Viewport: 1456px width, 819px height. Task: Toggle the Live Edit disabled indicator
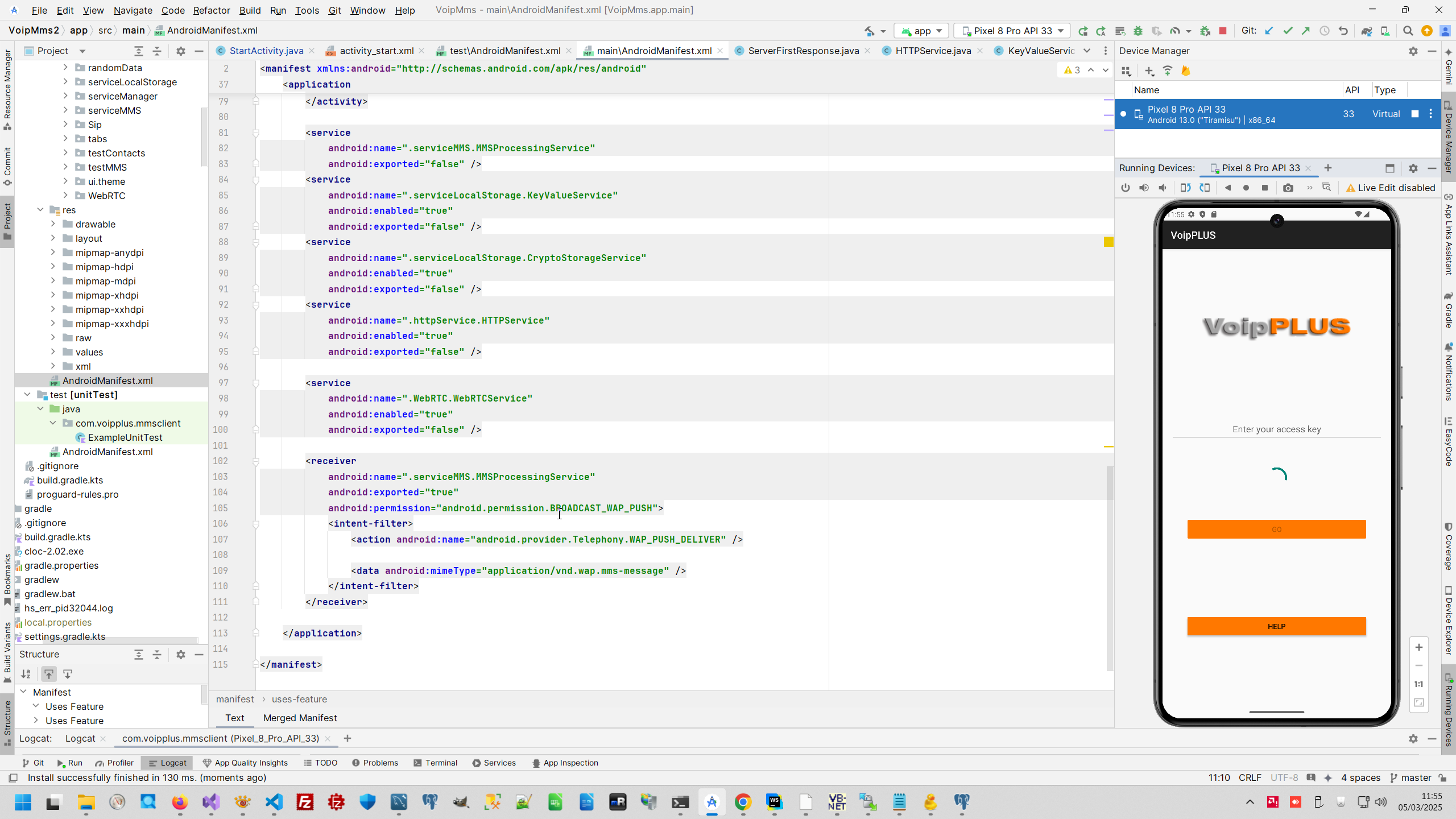[1391, 188]
